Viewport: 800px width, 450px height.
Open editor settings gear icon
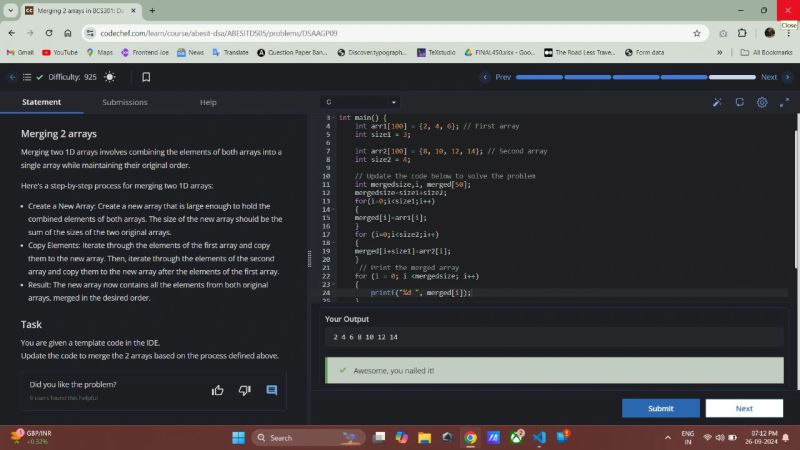pyautogui.click(x=762, y=103)
